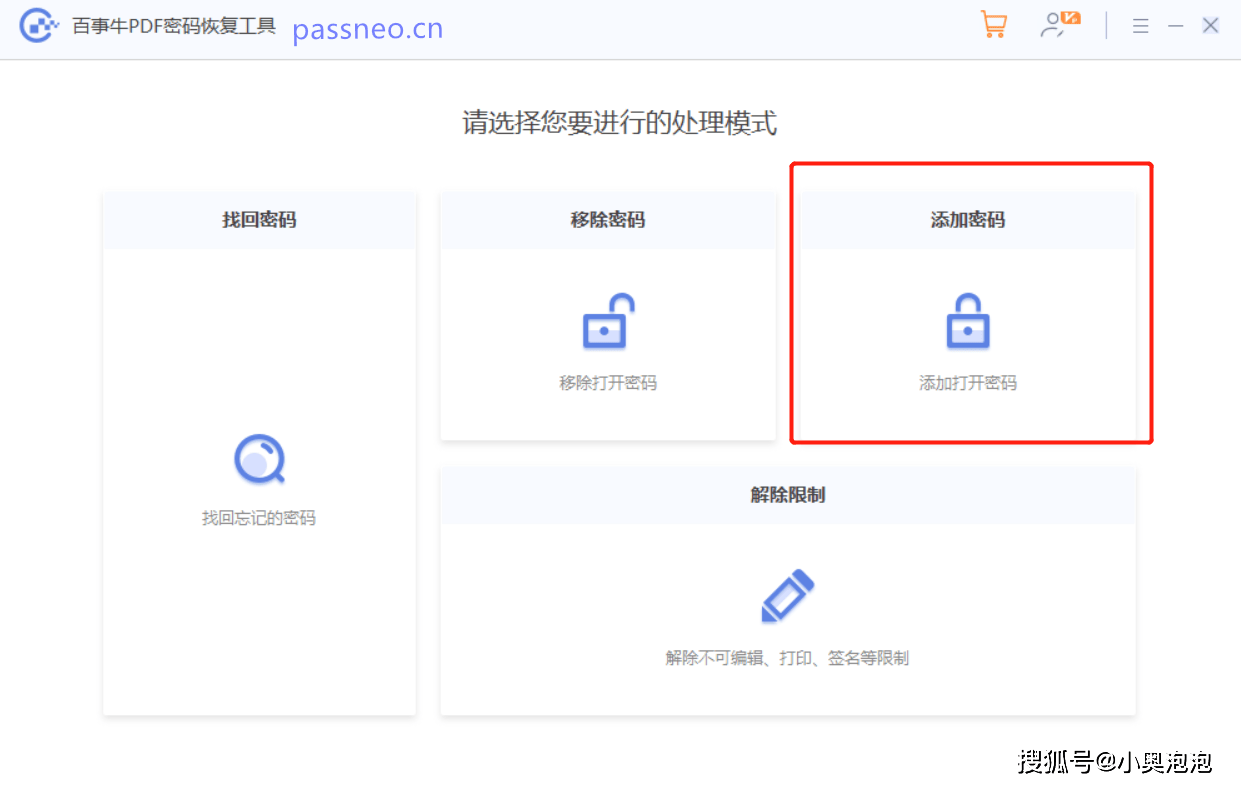Image resolution: width=1241 pixels, height=788 pixels.
Task: Select the 添加密码 card header
Action: (x=968, y=220)
